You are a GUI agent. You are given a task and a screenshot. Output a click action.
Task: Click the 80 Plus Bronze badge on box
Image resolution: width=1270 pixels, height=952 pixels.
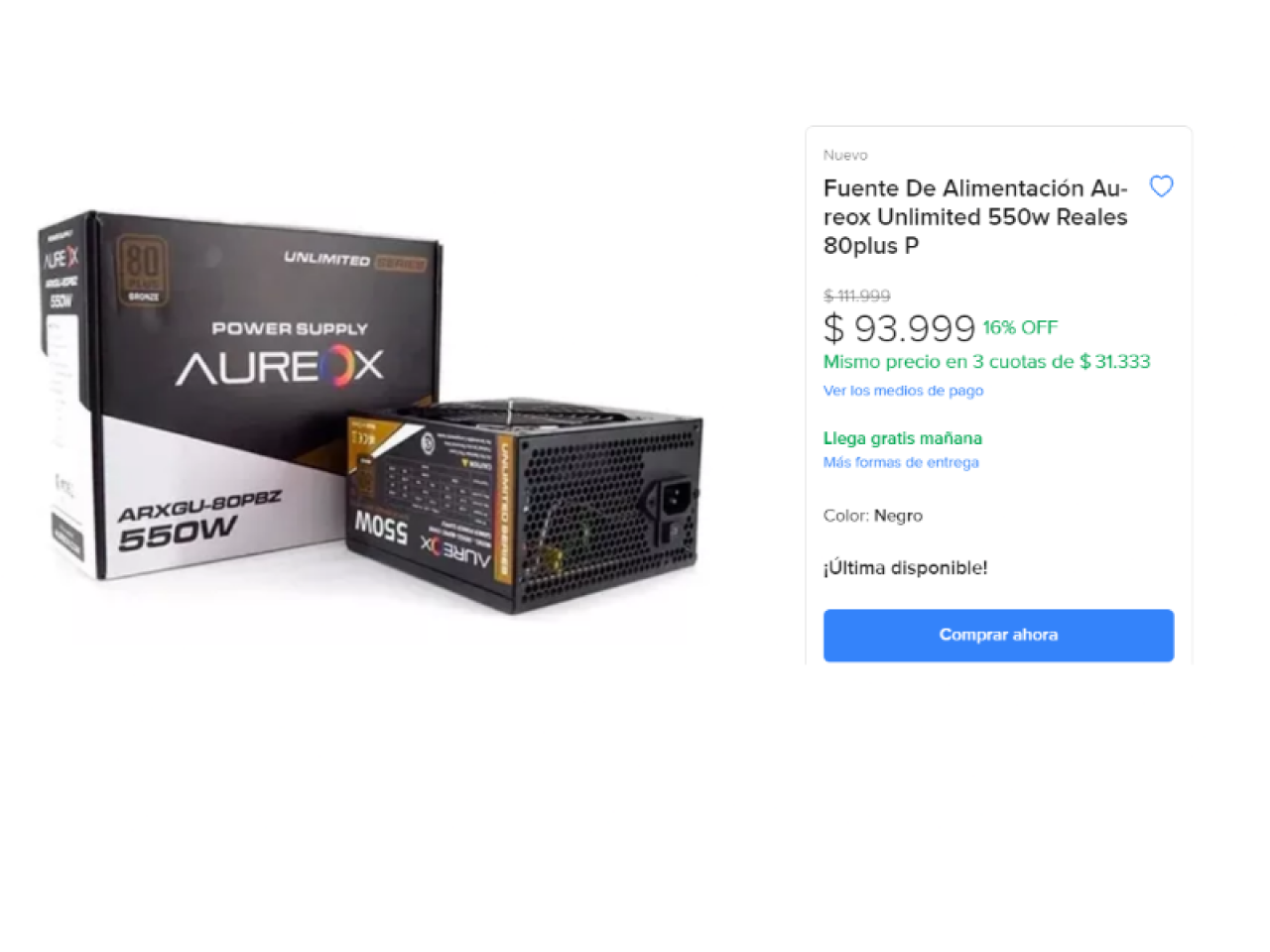[143, 269]
